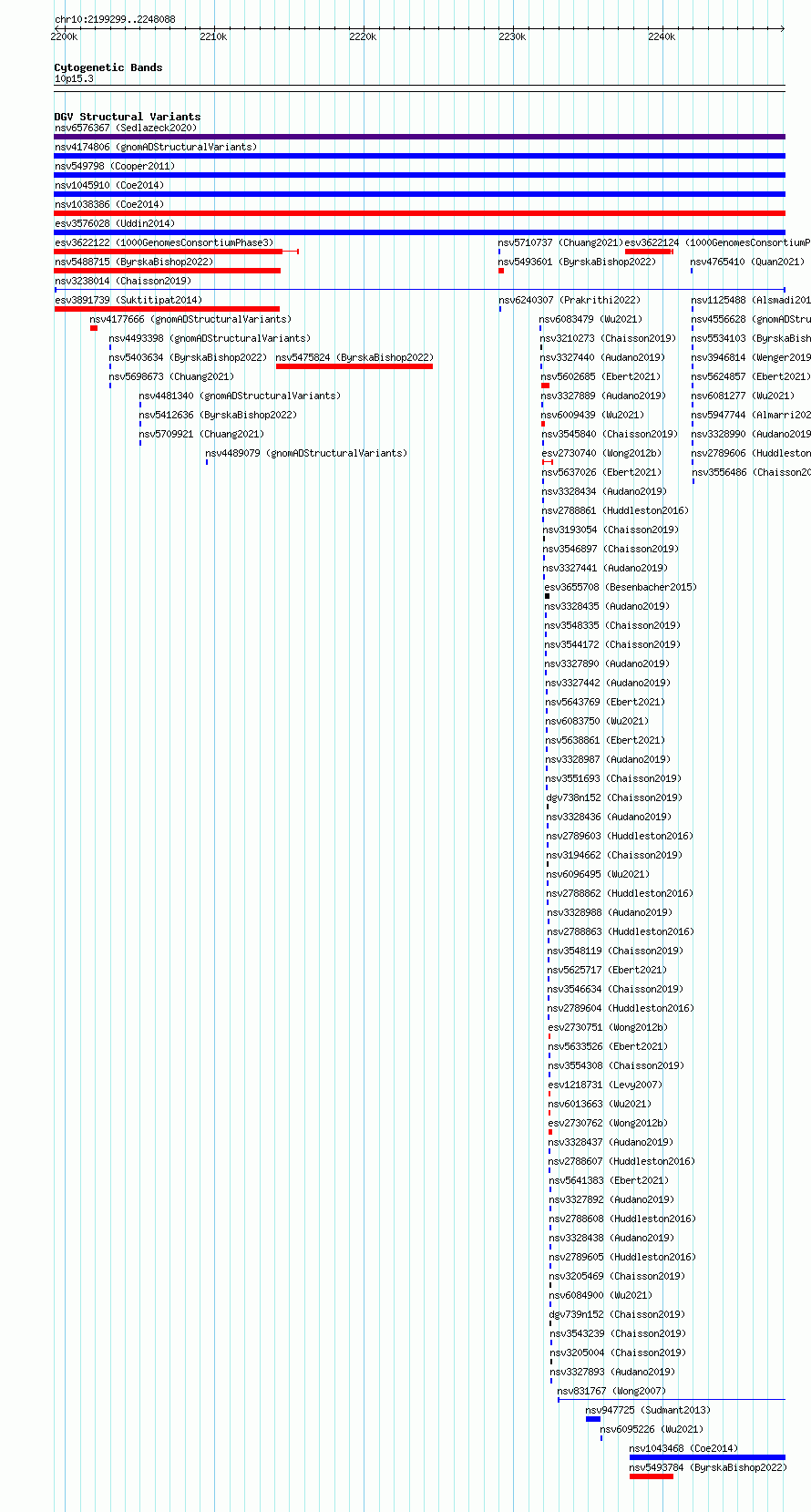Click red marker under nsv5602685 (Ebert2021)
This screenshot has width=811, height=1512.
pos(545,386)
